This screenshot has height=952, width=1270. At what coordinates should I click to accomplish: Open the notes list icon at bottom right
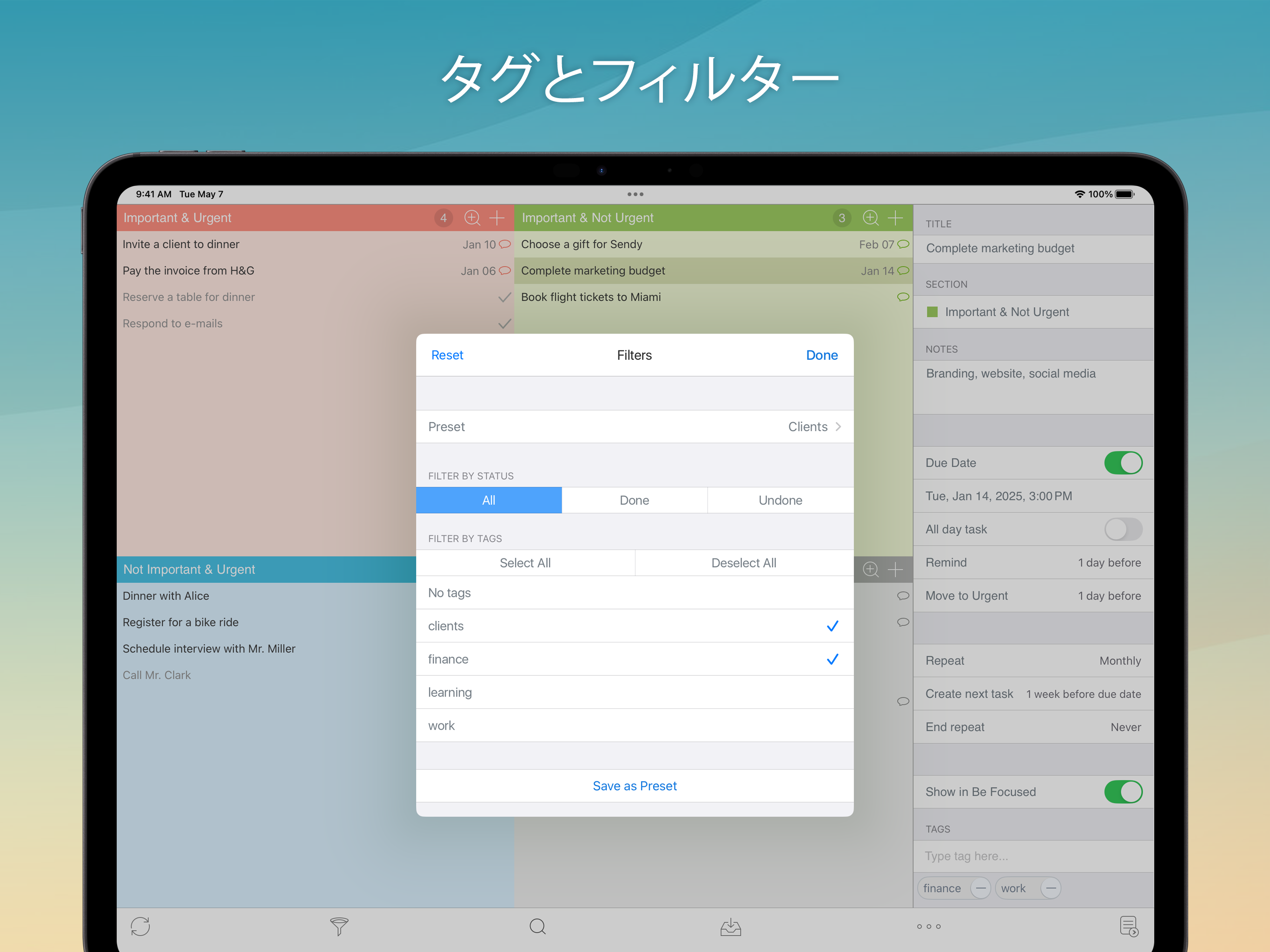coord(1129,926)
